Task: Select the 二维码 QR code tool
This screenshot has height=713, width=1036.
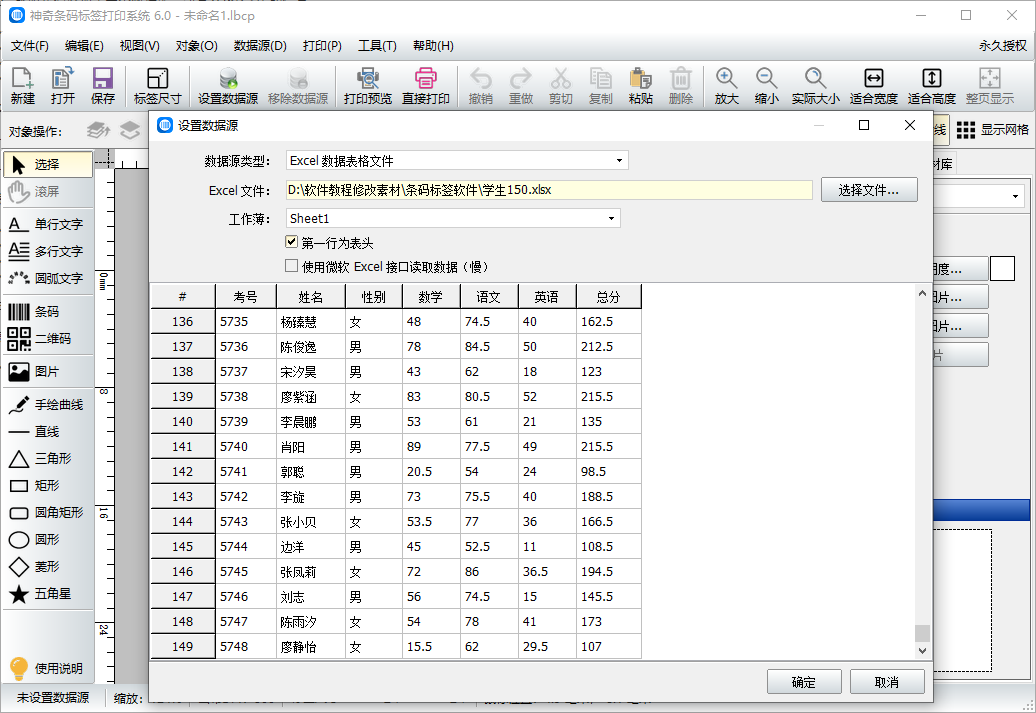Action: pos(47,339)
